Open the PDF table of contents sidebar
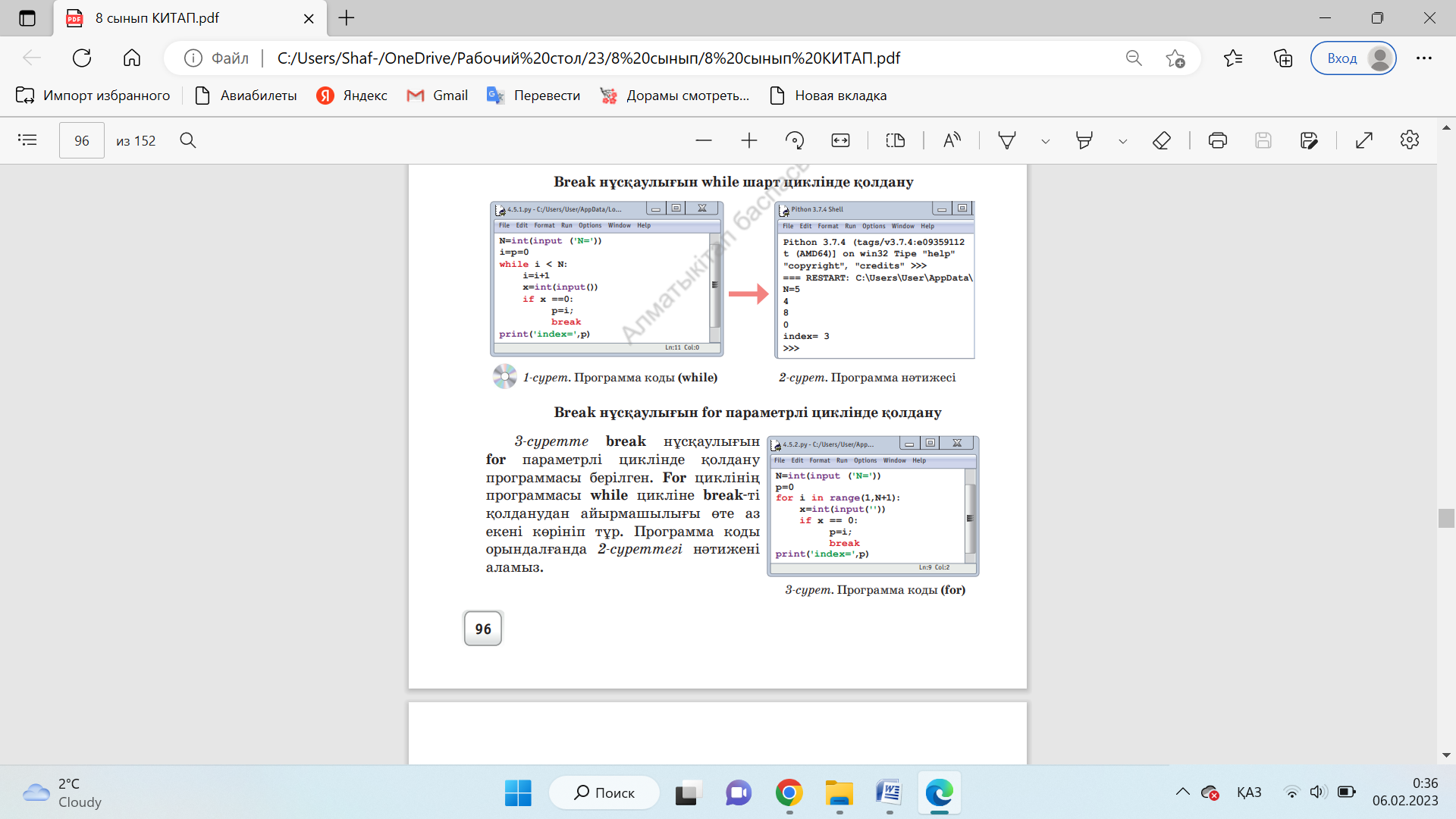The image size is (1456, 819). pyautogui.click(x=27, y=140)
